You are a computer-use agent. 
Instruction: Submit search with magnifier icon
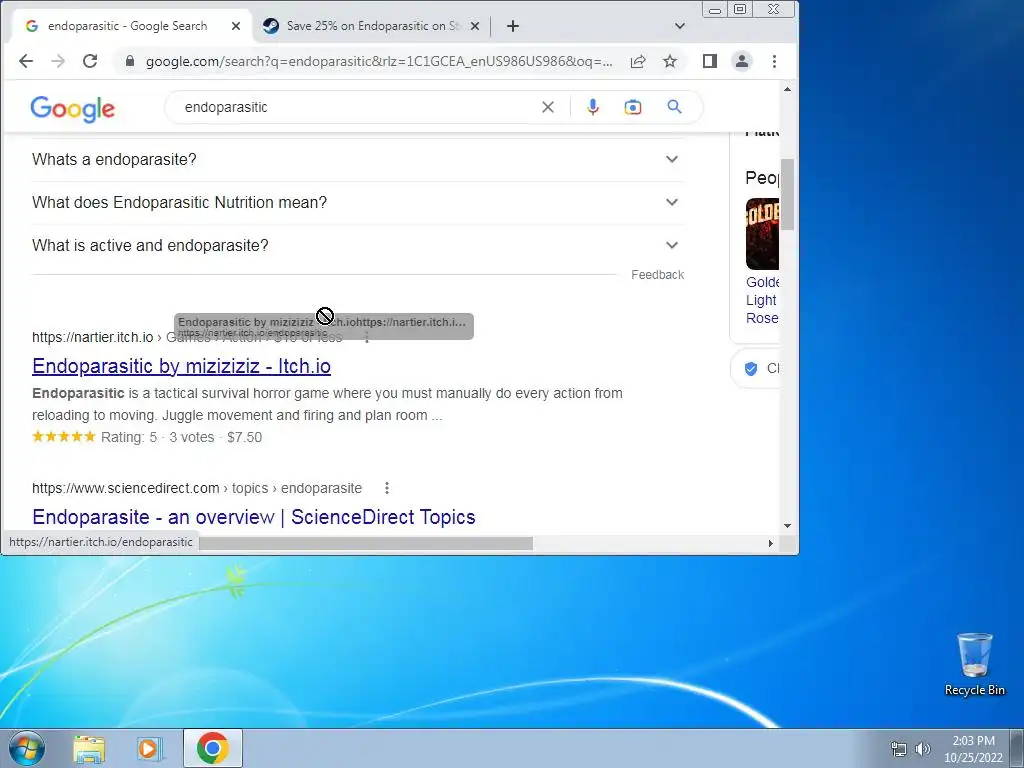pyautogui.click(x=675, y=107)
